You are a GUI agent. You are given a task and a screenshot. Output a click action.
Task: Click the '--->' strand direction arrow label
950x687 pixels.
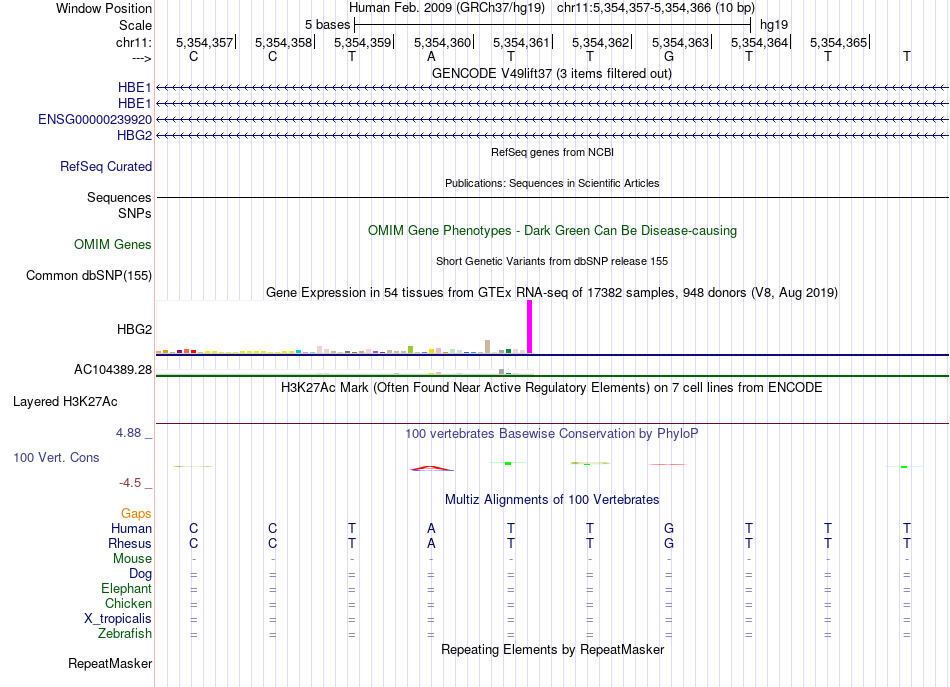pos(142,58)
